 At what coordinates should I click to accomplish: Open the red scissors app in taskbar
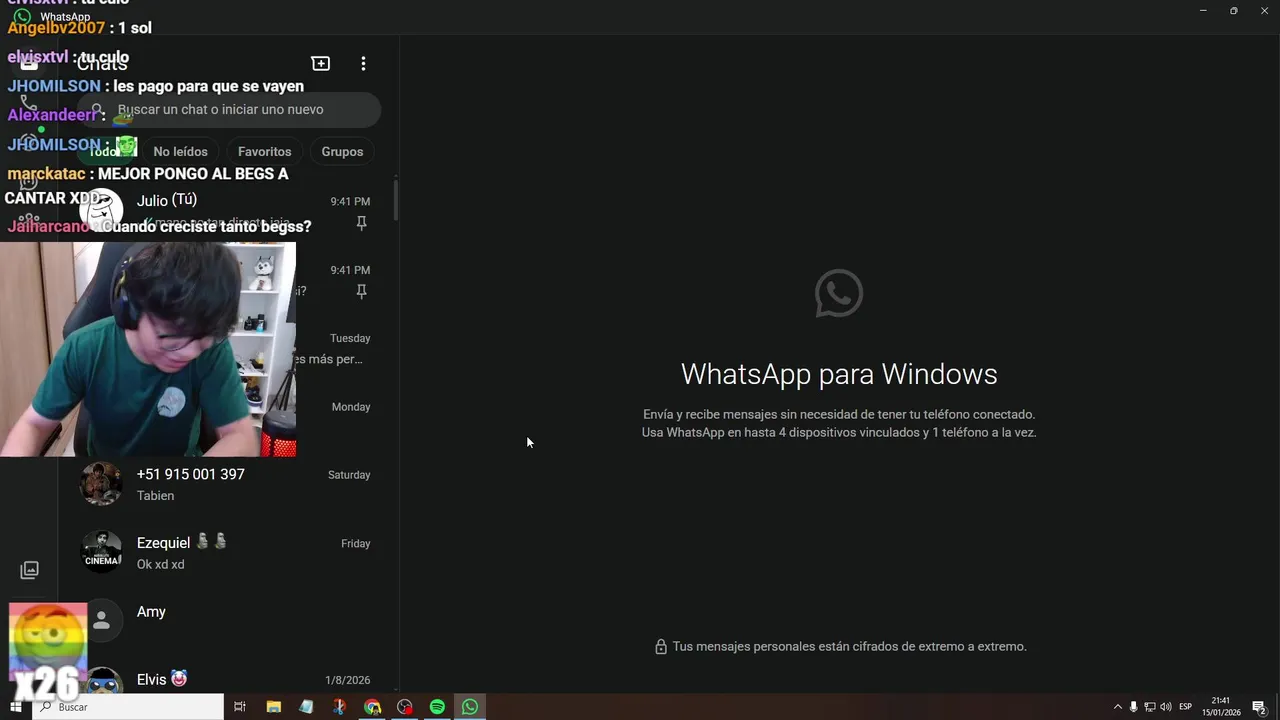[339, 707]
